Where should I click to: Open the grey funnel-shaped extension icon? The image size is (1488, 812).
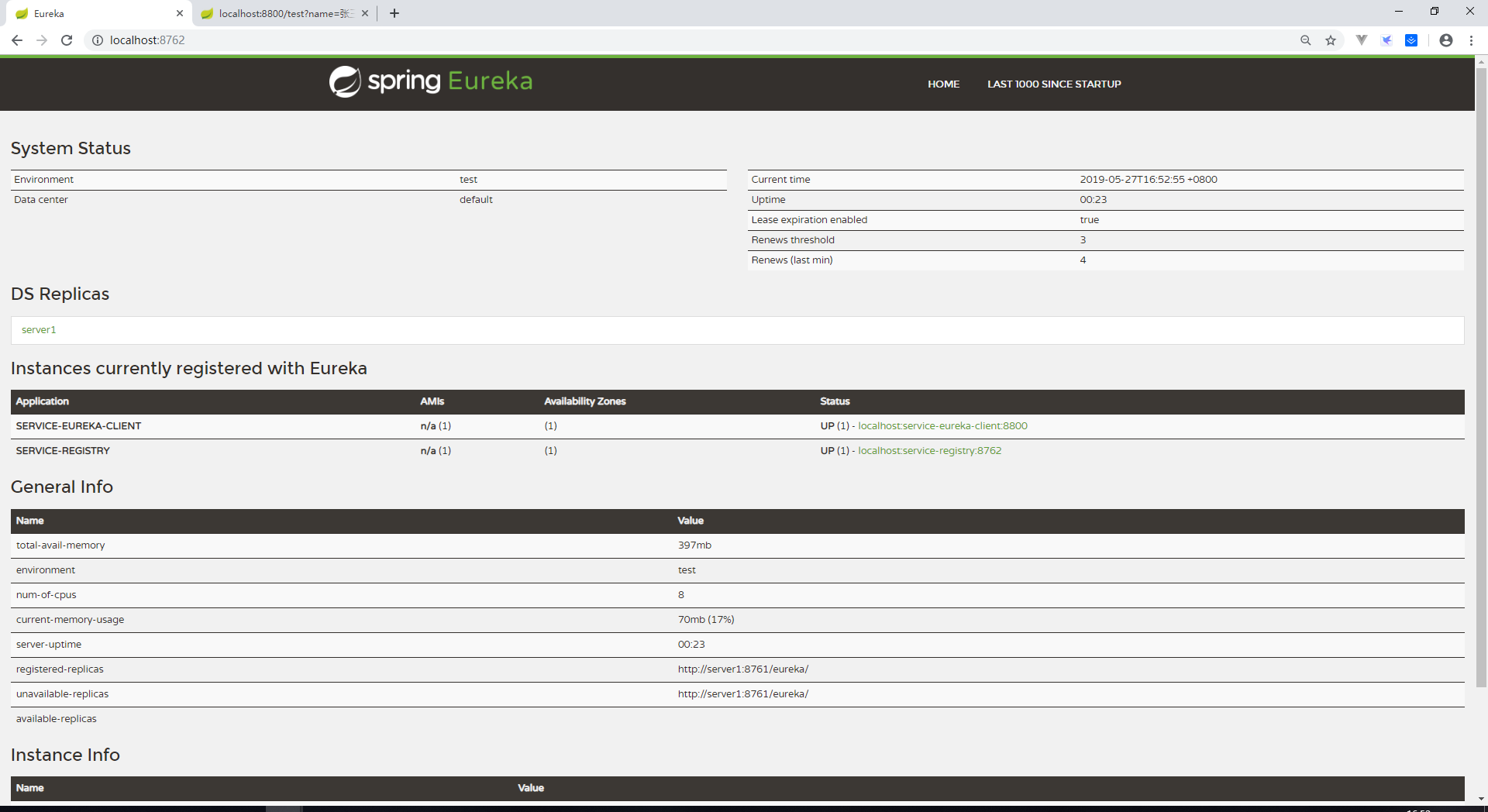coord(1362,40)
